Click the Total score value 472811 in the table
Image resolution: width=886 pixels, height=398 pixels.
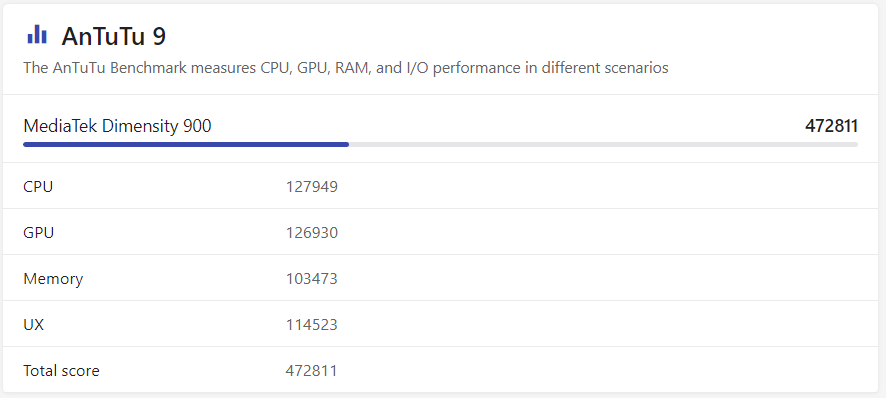(312, 371)
